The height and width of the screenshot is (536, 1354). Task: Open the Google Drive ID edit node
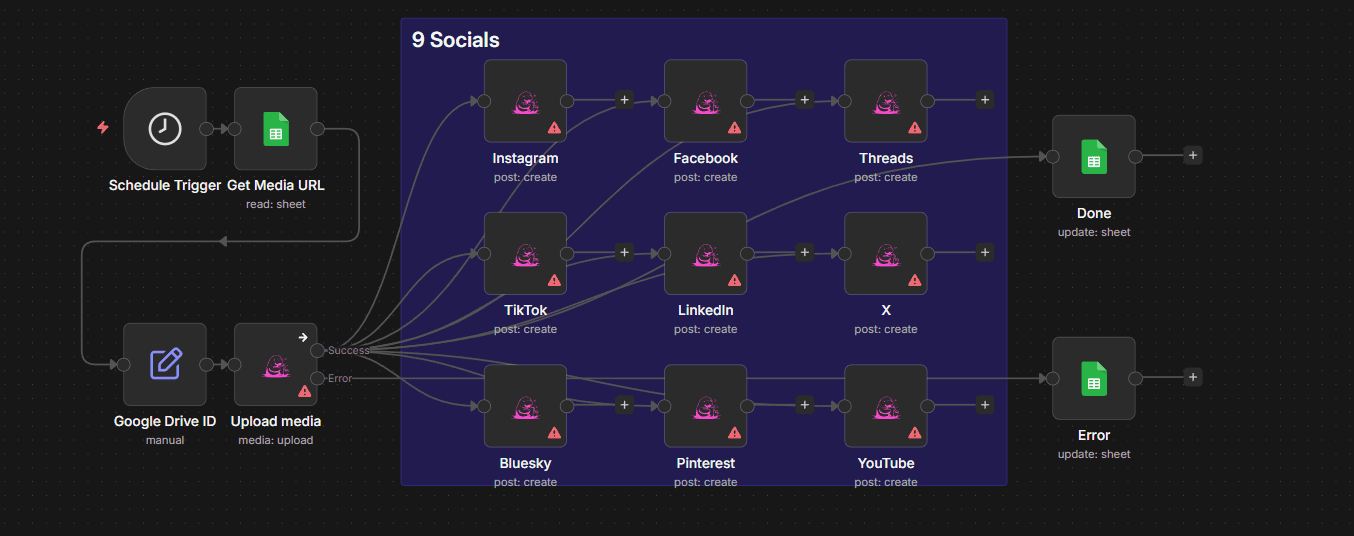[x=165, y=364]
